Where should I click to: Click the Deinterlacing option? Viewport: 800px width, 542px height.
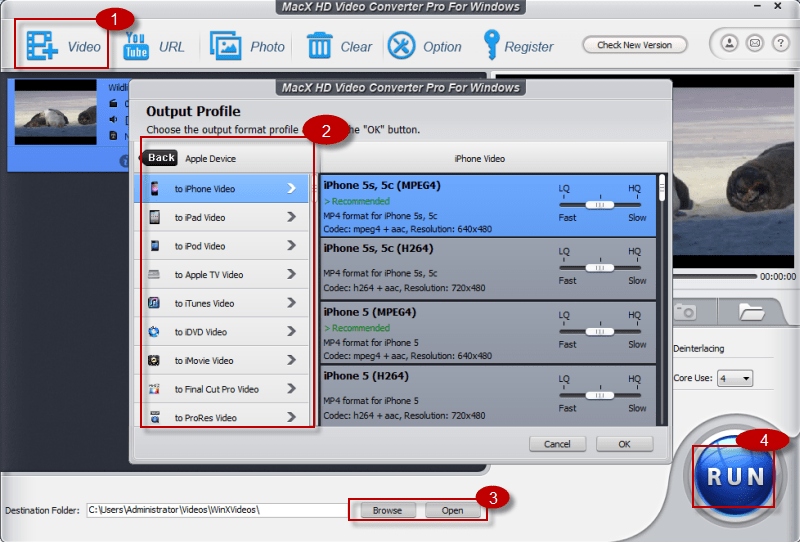coord(698,349)
